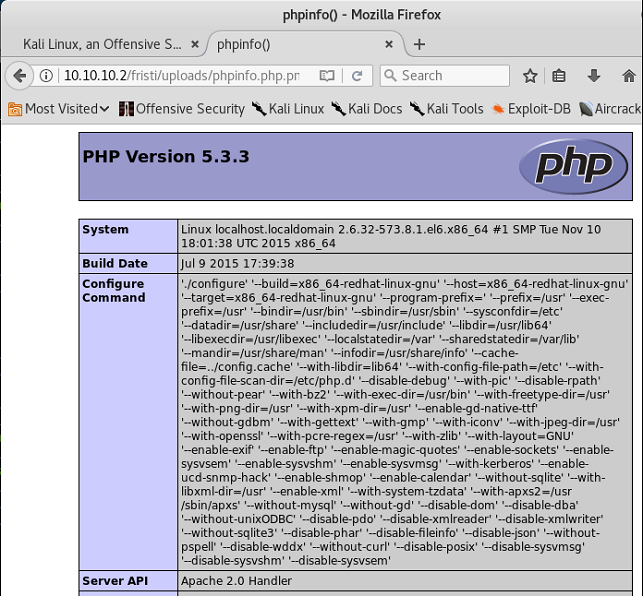This screenshot has height=596, width=643.
Task: Reload the current page
Action: [357, 75]
